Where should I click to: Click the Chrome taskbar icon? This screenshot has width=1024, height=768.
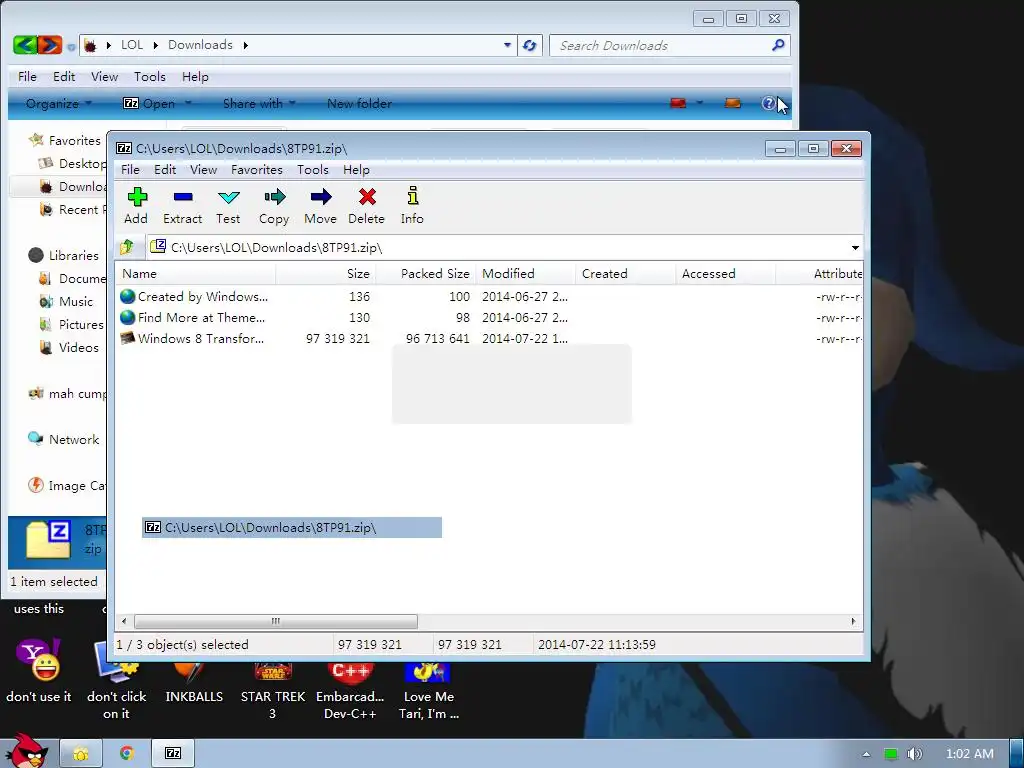pyautogui.click(x=127, y=754)
